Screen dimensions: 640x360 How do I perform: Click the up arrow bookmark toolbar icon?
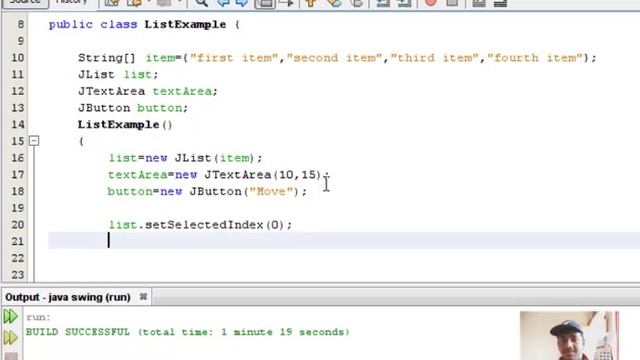[x=311, y=3]
